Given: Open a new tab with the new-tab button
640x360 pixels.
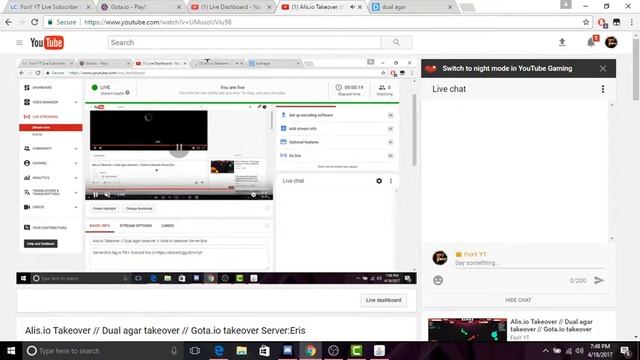Looking at the screenshot, I should [468, 7].
